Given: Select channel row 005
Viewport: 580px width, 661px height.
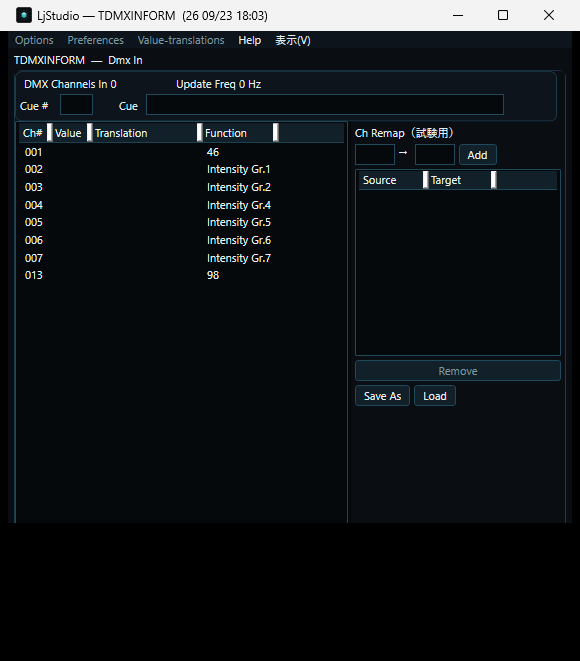Looking at the screenshot, I should pyautogui.click(x=181, y=222).
